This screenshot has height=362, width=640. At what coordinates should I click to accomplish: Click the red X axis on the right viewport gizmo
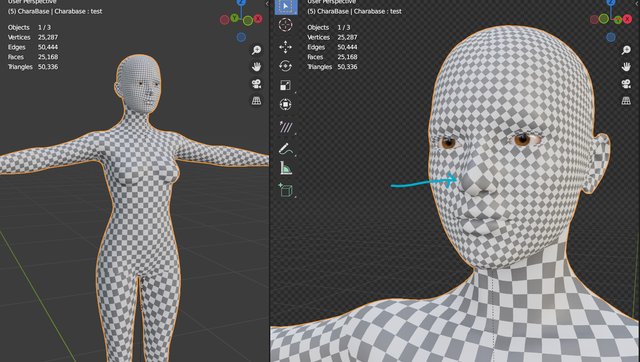(x=628, y=19)
